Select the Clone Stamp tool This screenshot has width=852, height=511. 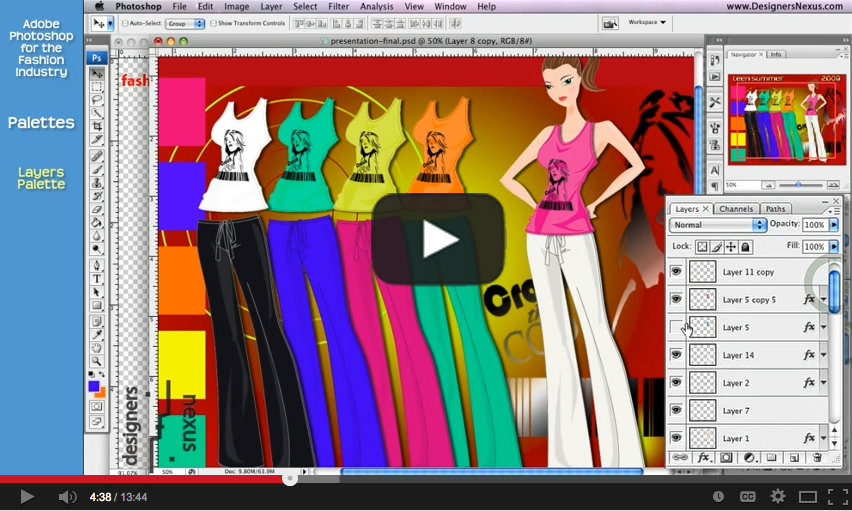[97, 183]
